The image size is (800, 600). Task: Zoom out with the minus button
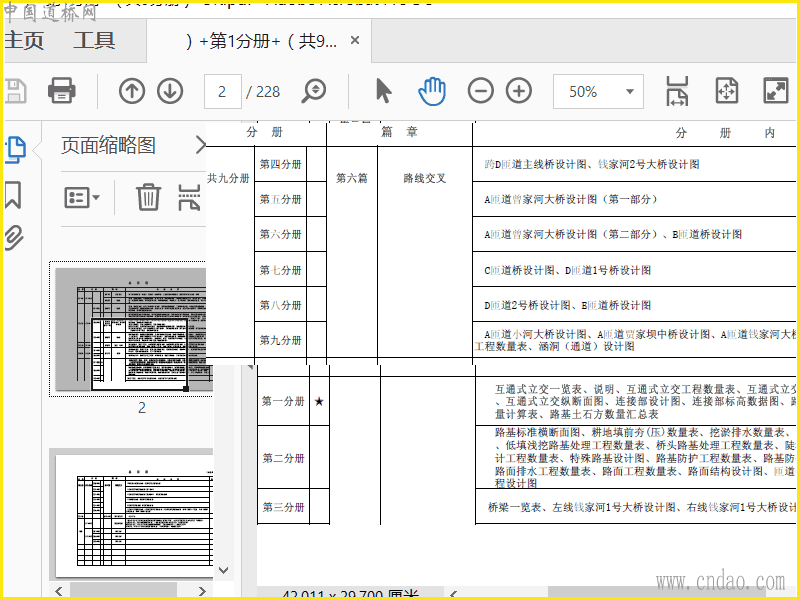480,91
